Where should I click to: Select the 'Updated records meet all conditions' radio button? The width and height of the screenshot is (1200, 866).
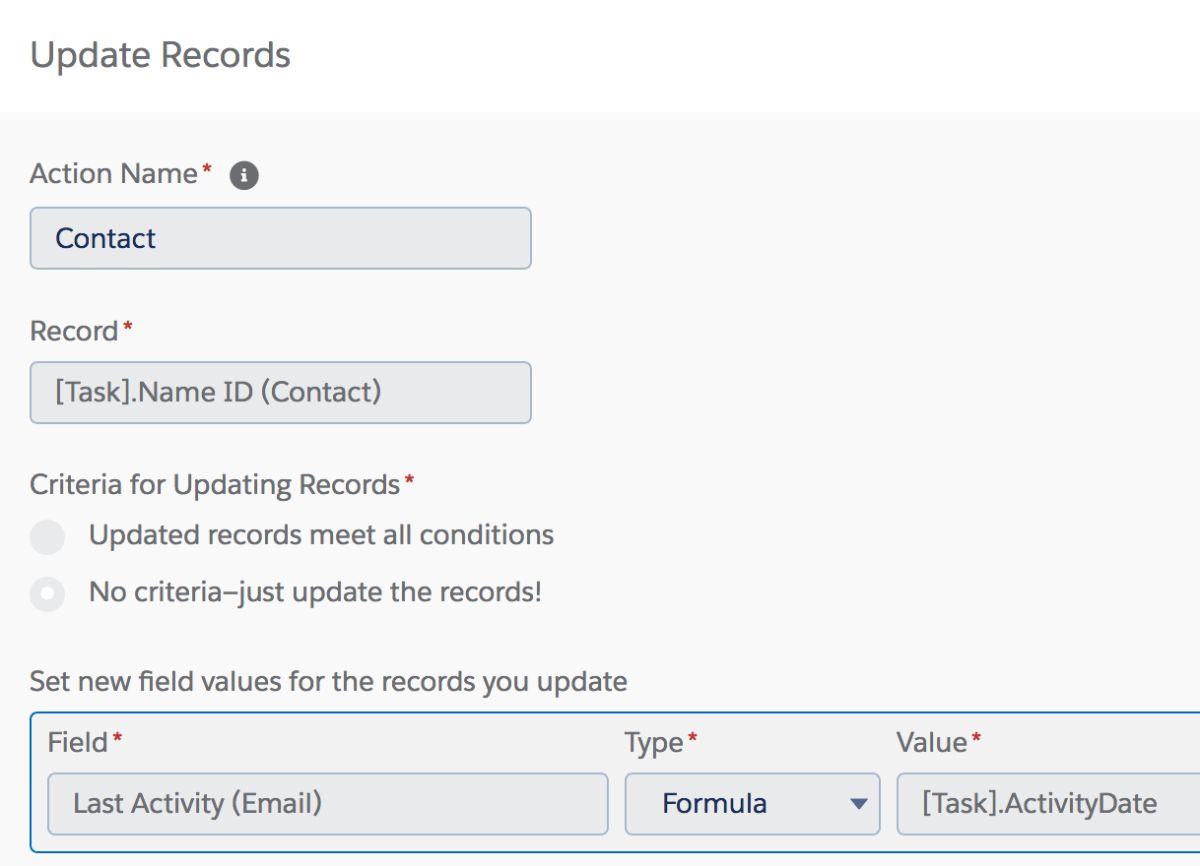click(47, 537)
